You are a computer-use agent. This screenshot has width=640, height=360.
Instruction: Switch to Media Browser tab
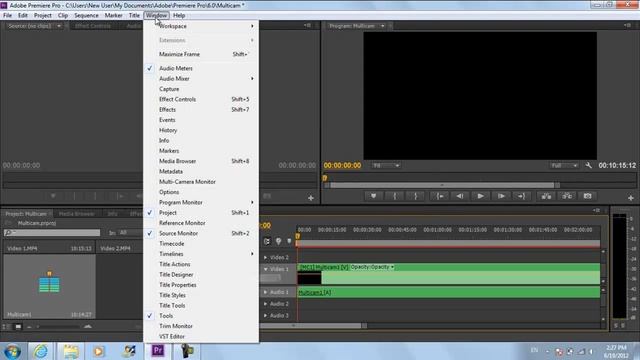point(76,214)
